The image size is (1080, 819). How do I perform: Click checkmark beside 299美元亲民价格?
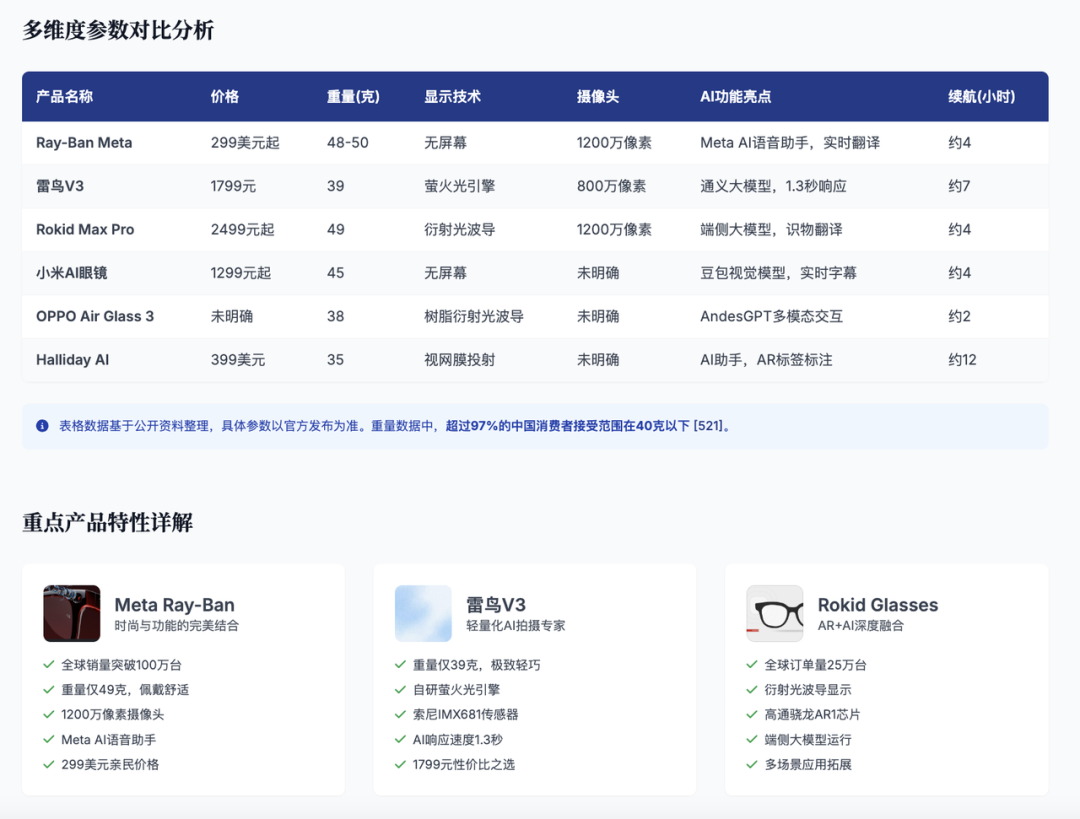tap(49, 764)
